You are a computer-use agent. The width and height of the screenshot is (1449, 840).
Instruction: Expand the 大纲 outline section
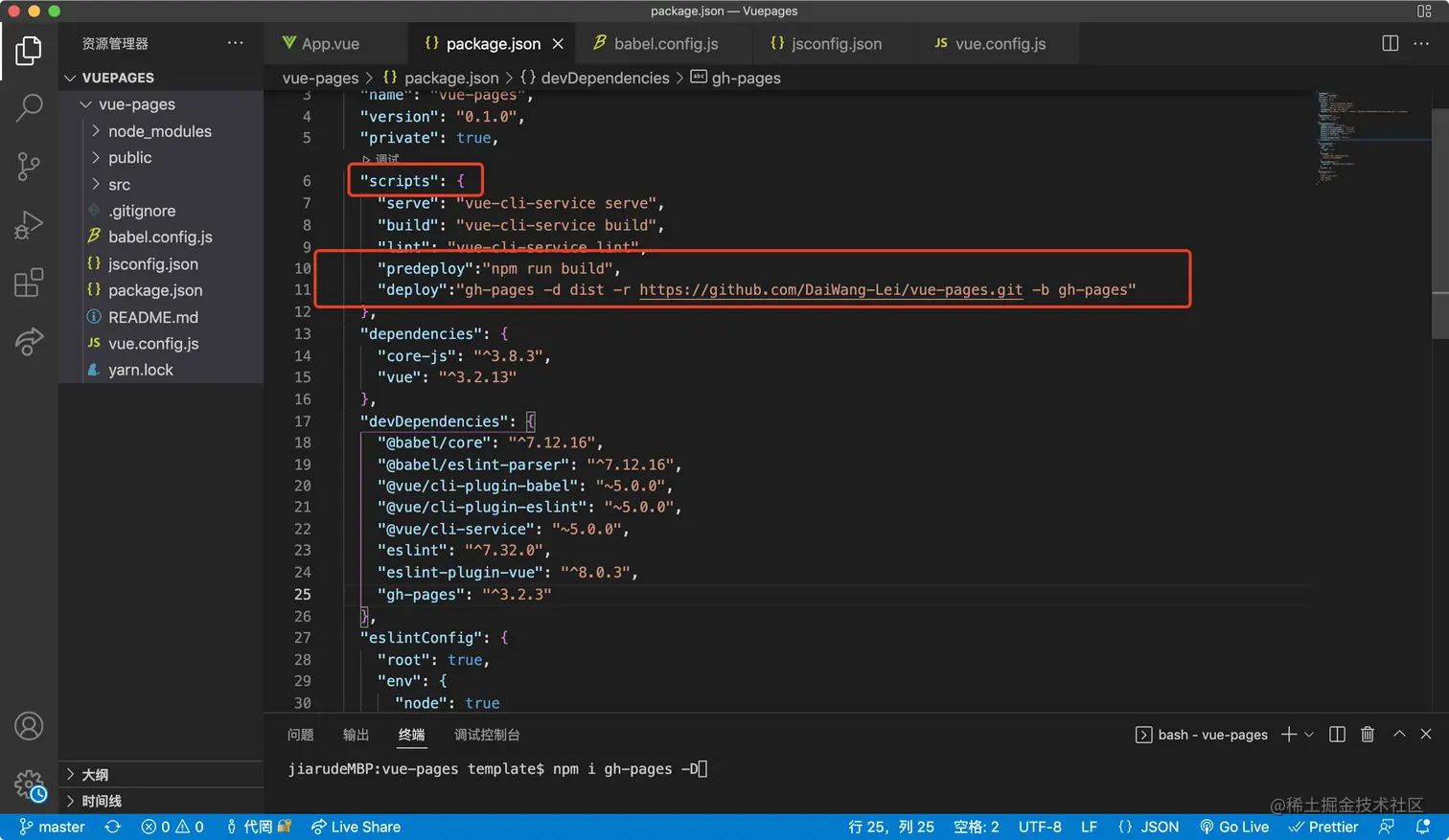pyautogui.click(x=161, y=775)
